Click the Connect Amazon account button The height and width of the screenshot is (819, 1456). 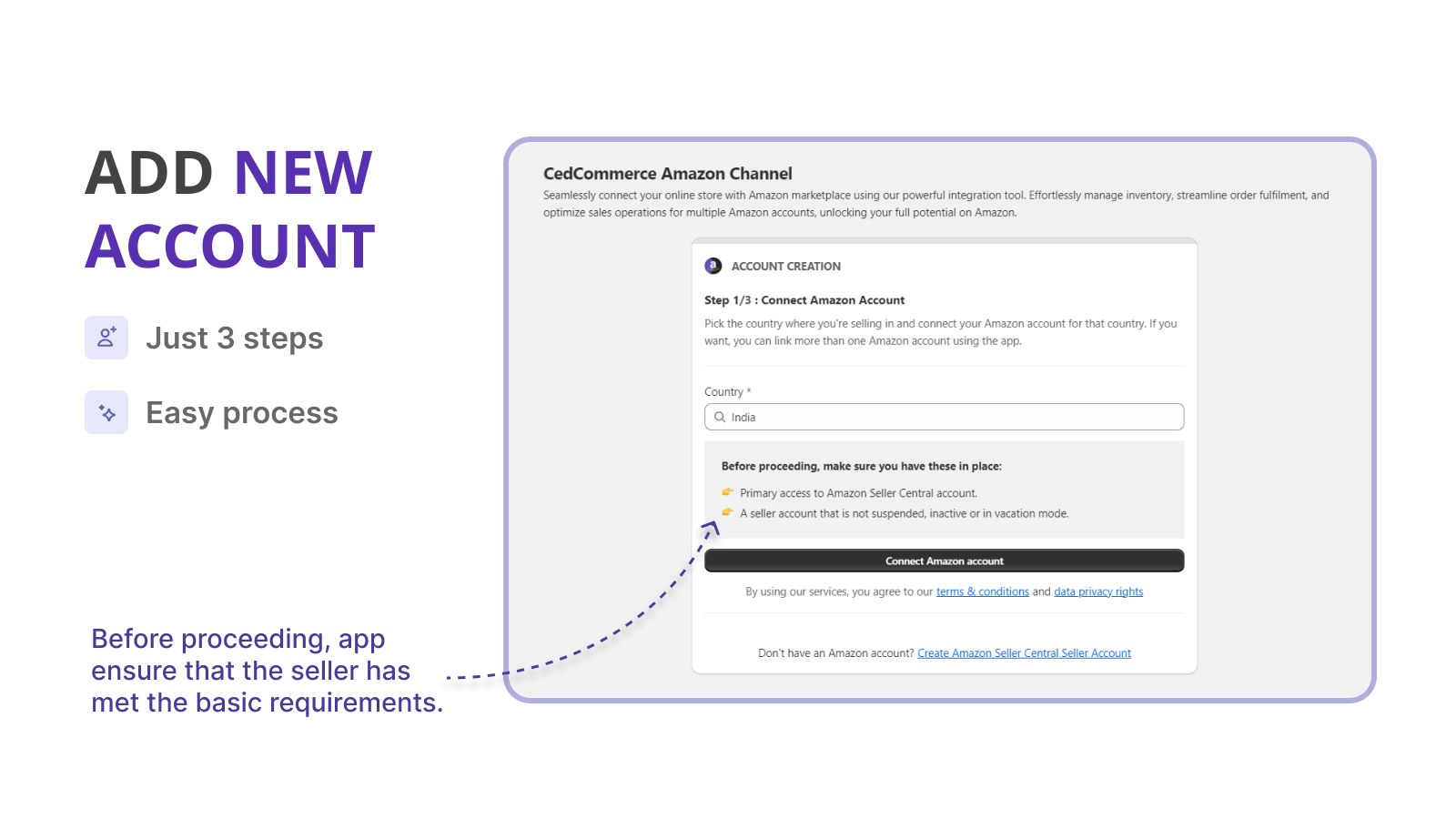pyautogui.click(x=944, y=561)
